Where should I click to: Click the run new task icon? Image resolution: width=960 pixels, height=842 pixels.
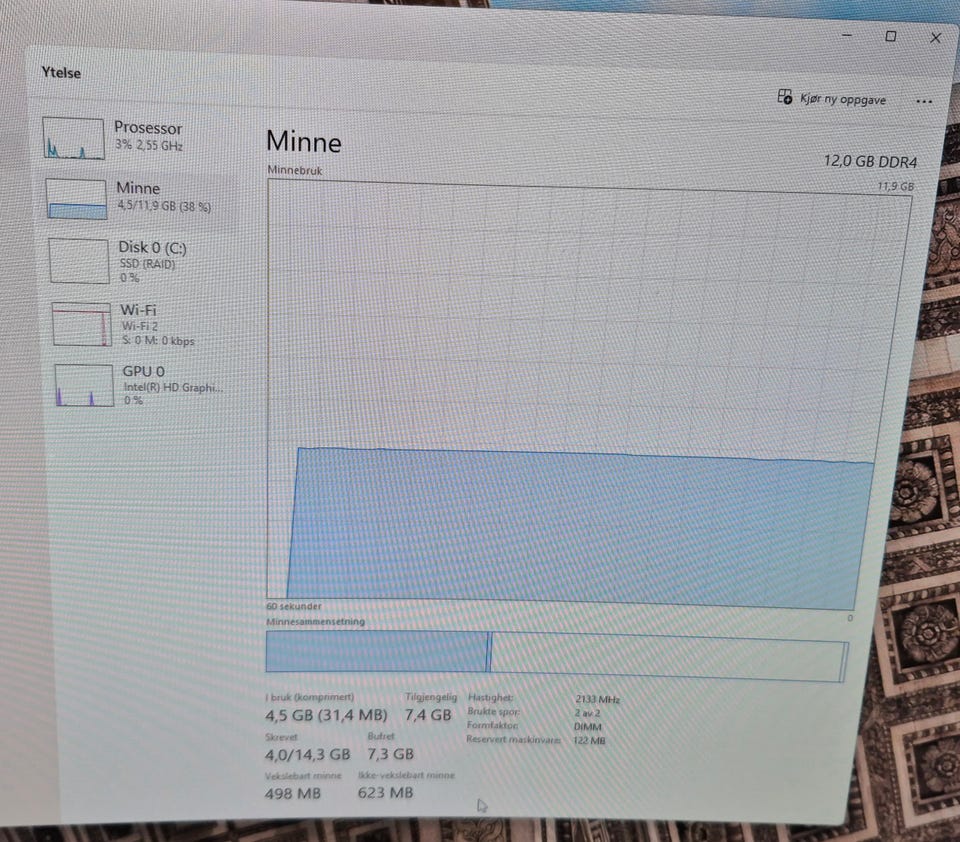click(784, 96)
